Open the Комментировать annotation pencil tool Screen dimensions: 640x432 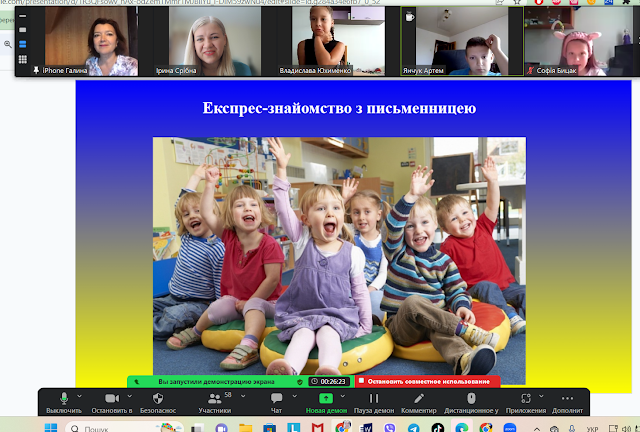coord(419,402)
